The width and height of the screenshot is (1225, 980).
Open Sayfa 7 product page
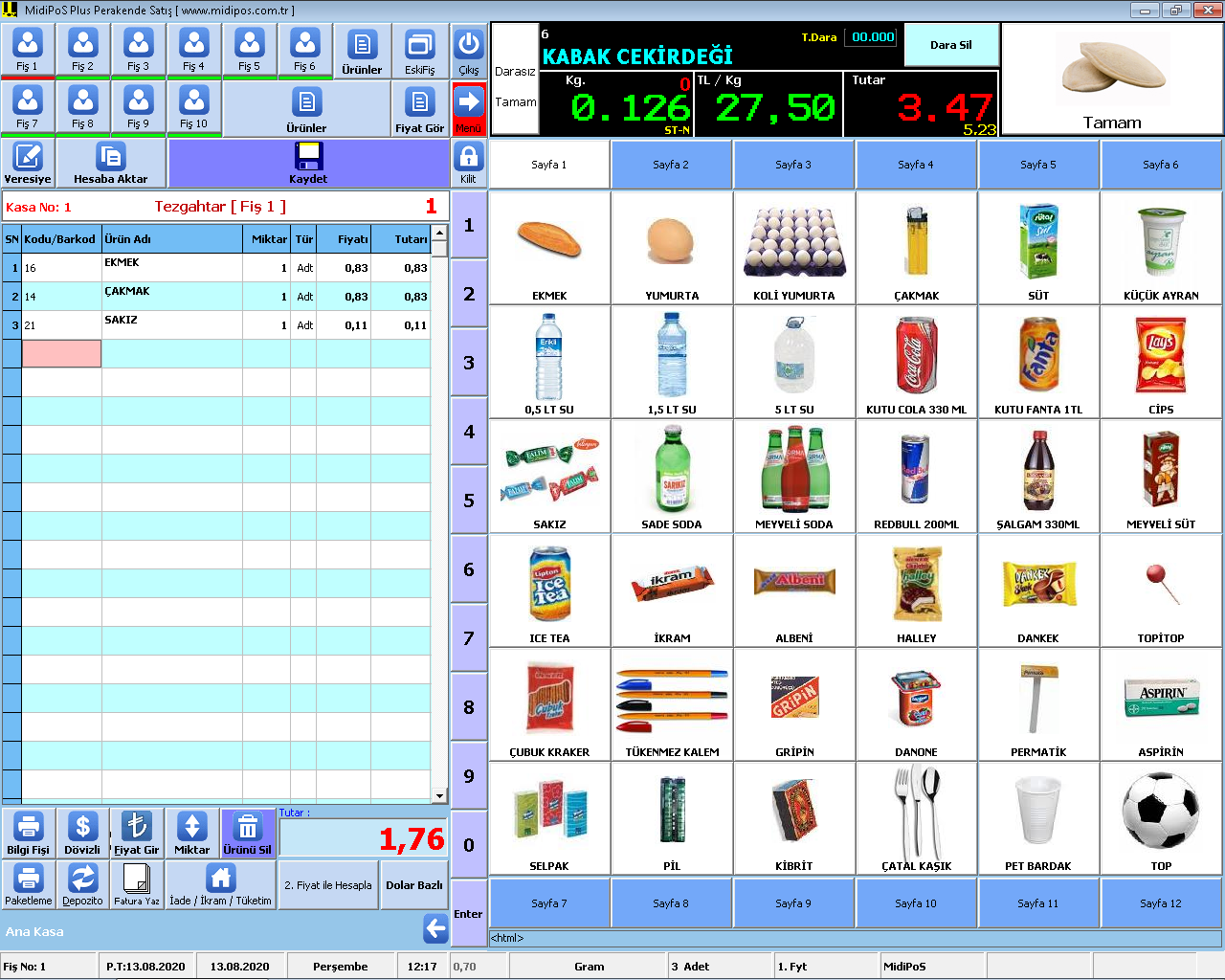pos(549,903)
